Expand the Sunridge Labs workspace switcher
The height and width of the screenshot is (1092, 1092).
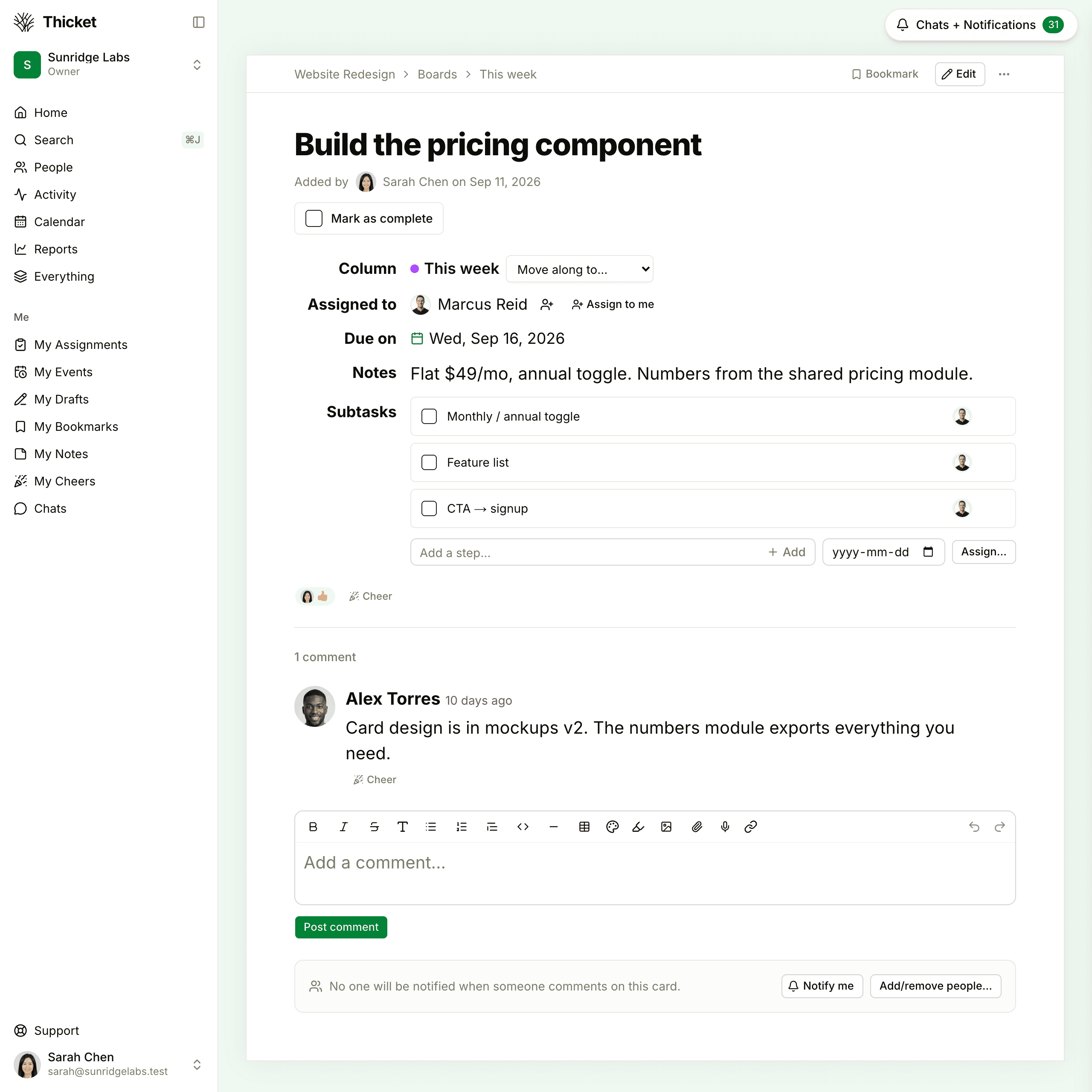click(108, 64)
